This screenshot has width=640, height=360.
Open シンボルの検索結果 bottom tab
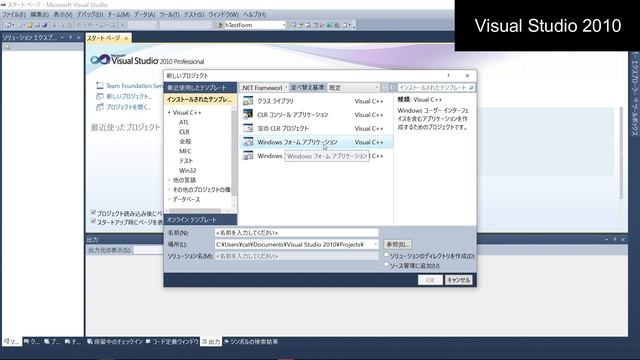point(251,342)
